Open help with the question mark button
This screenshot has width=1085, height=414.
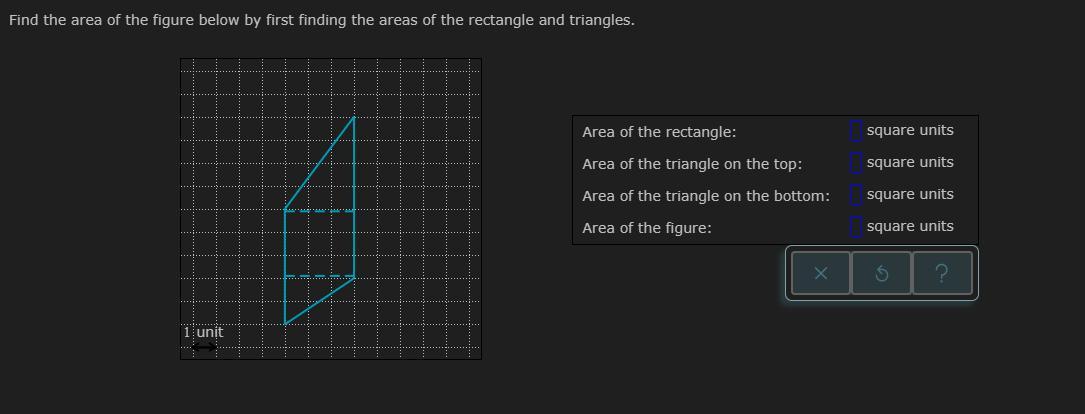942,274
